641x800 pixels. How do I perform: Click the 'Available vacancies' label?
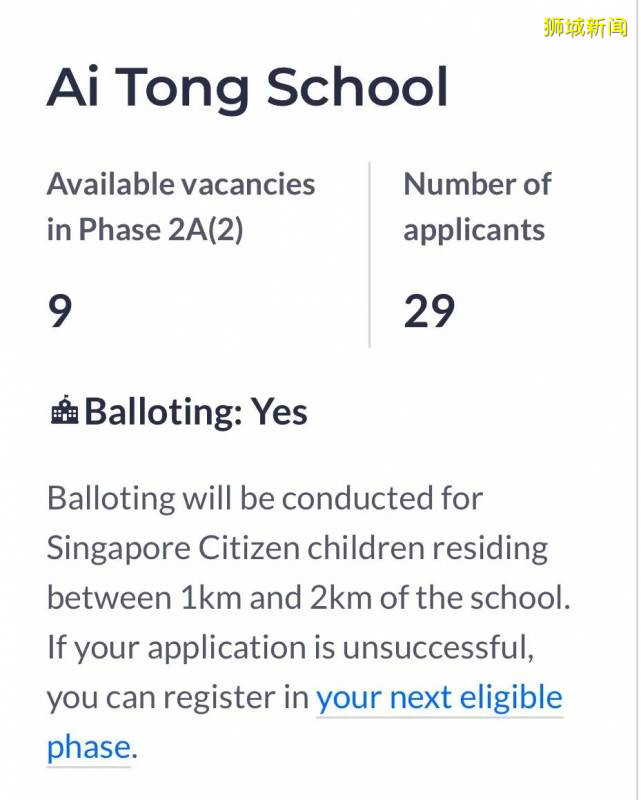coord(181,184)
